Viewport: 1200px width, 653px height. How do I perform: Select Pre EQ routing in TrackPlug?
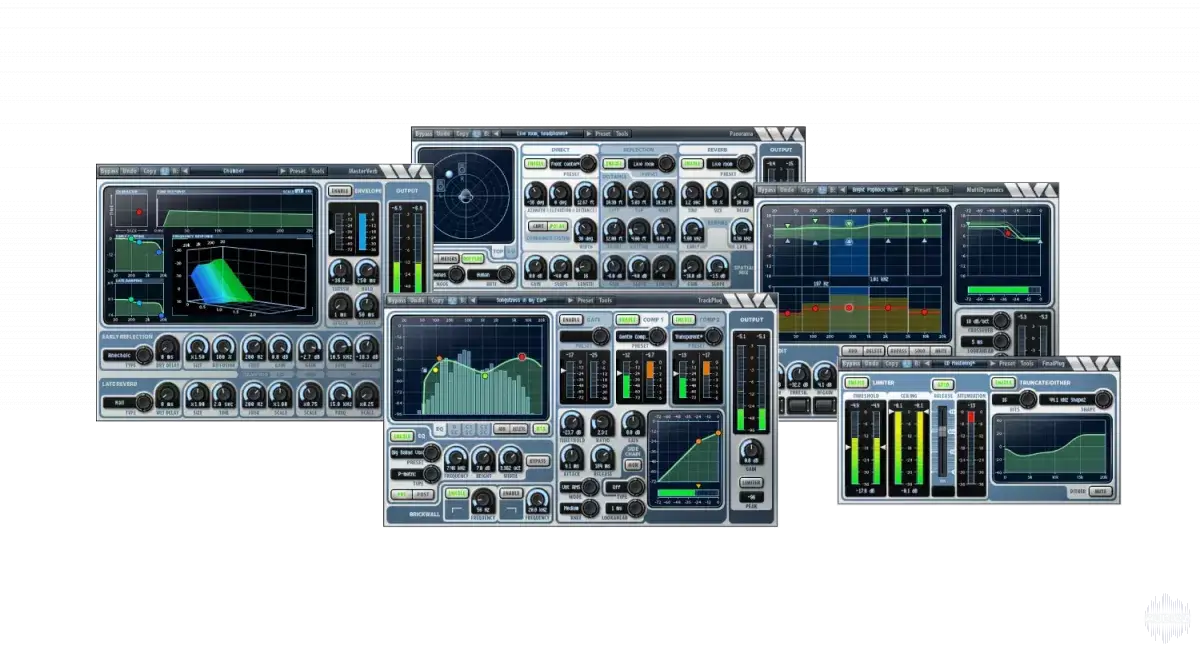[x=401, y=494]
